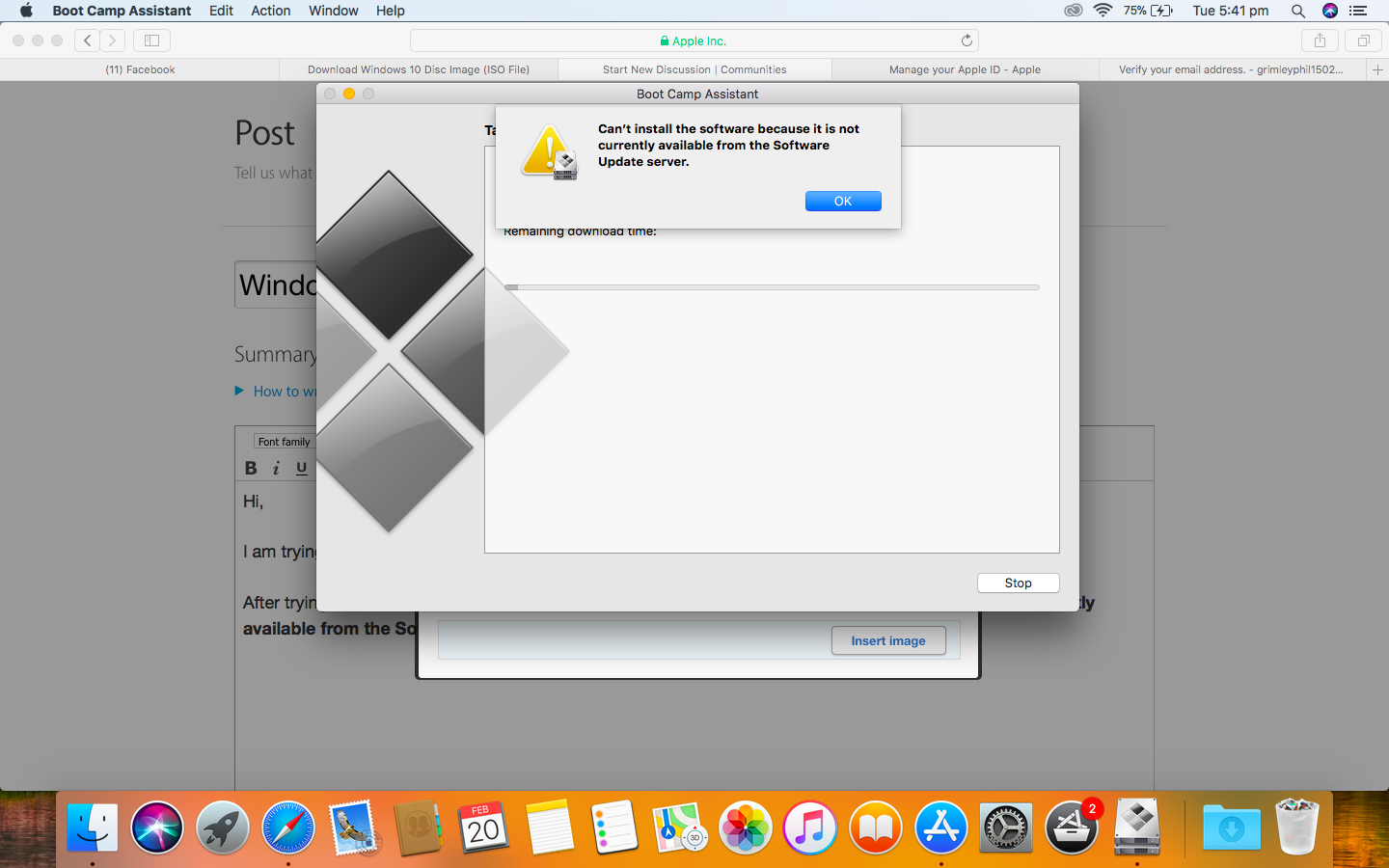Image resolution: width=1389 pixels, height=868 pixels.
Task: Open Mail stamp icon in dock
Action: pos(353,828)
